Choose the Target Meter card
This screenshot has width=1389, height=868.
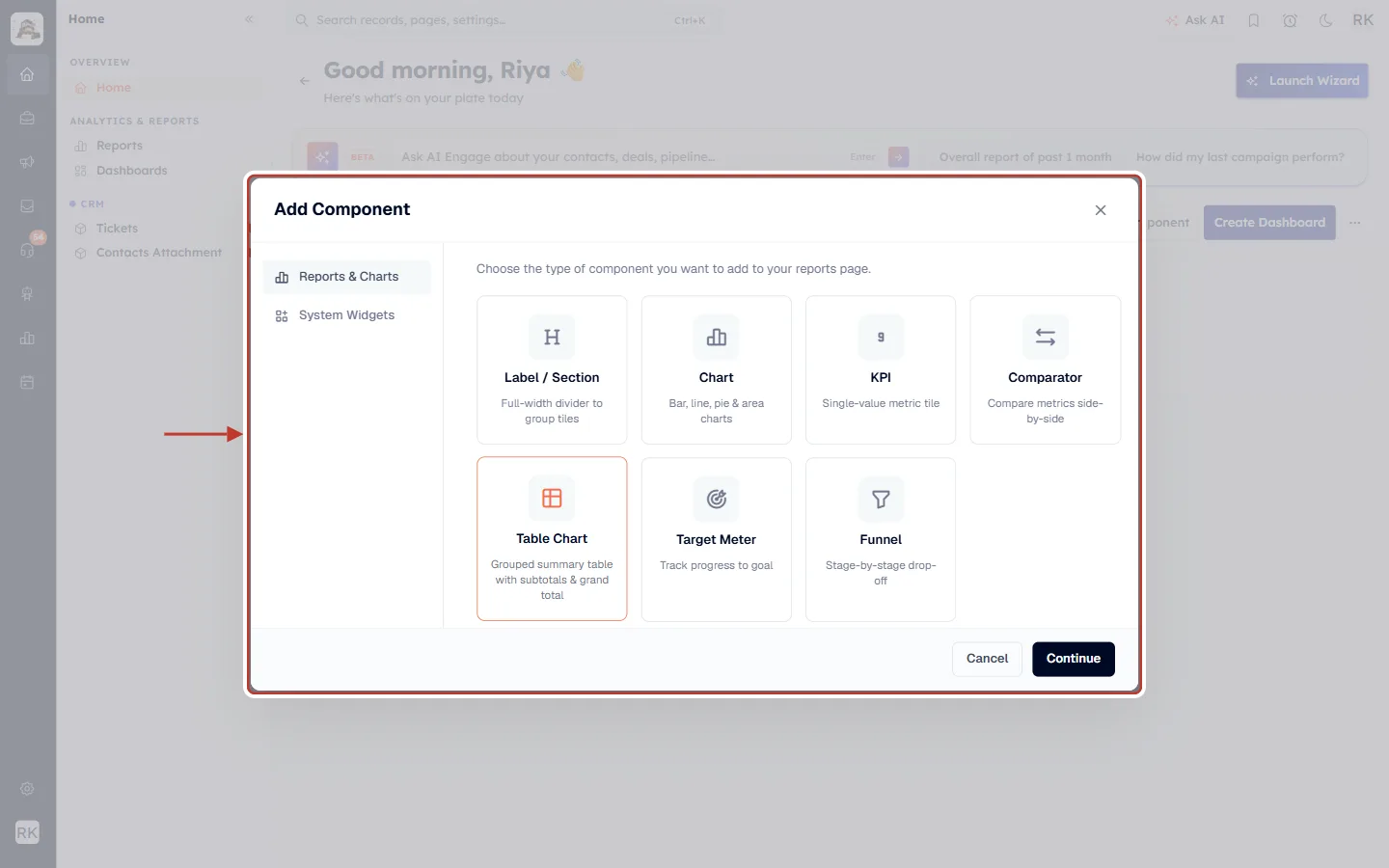point(716,539)
